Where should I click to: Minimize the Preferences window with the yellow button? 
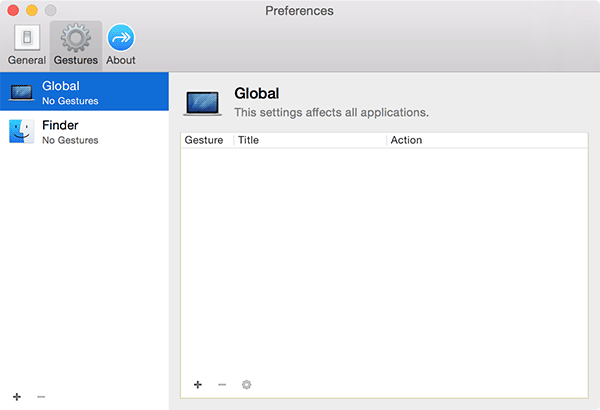point(32,11)
